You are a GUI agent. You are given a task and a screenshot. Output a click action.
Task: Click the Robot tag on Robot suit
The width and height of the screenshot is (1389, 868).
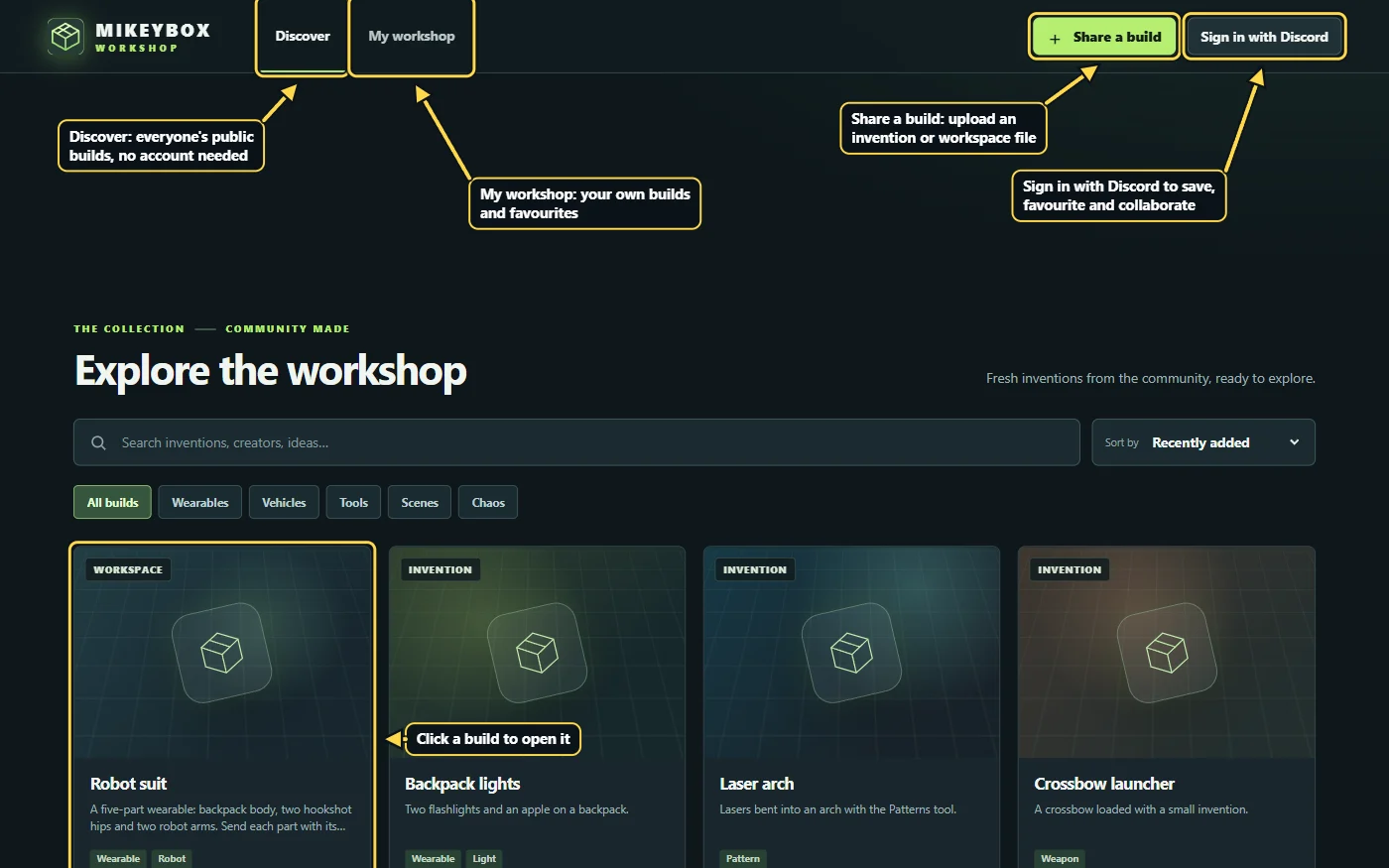172,859
